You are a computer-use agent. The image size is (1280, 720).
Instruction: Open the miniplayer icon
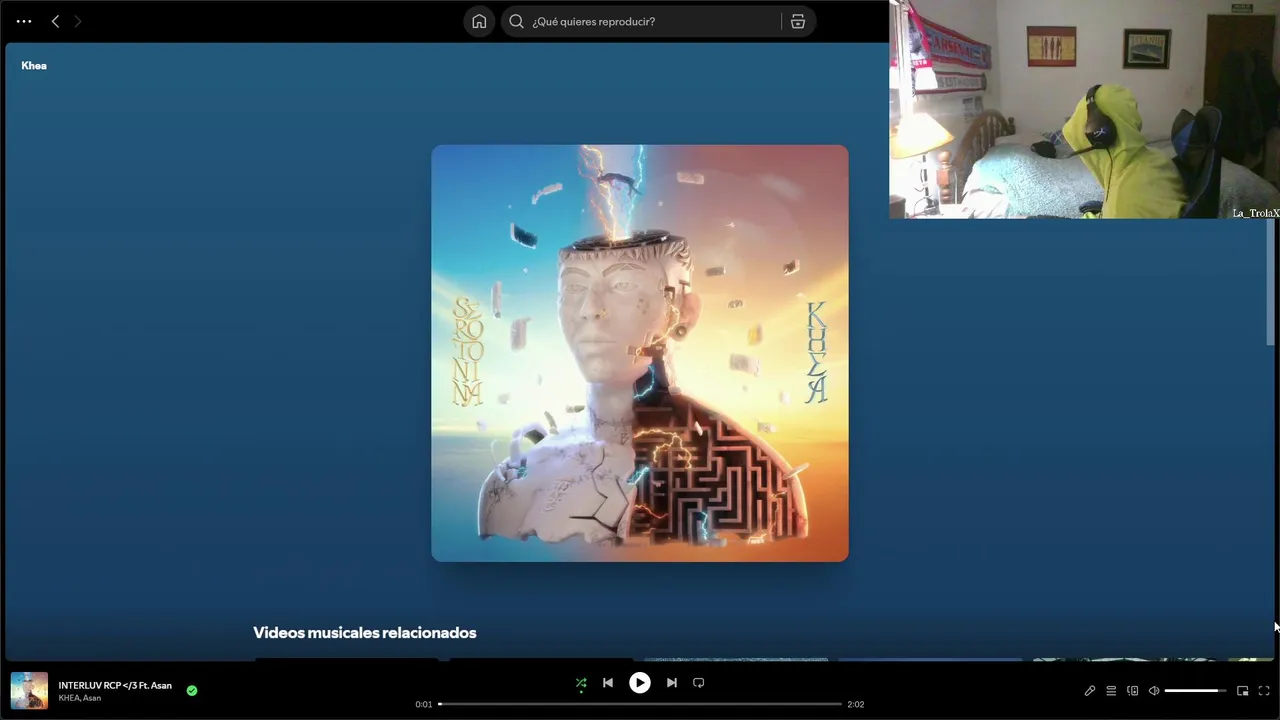1242,691
